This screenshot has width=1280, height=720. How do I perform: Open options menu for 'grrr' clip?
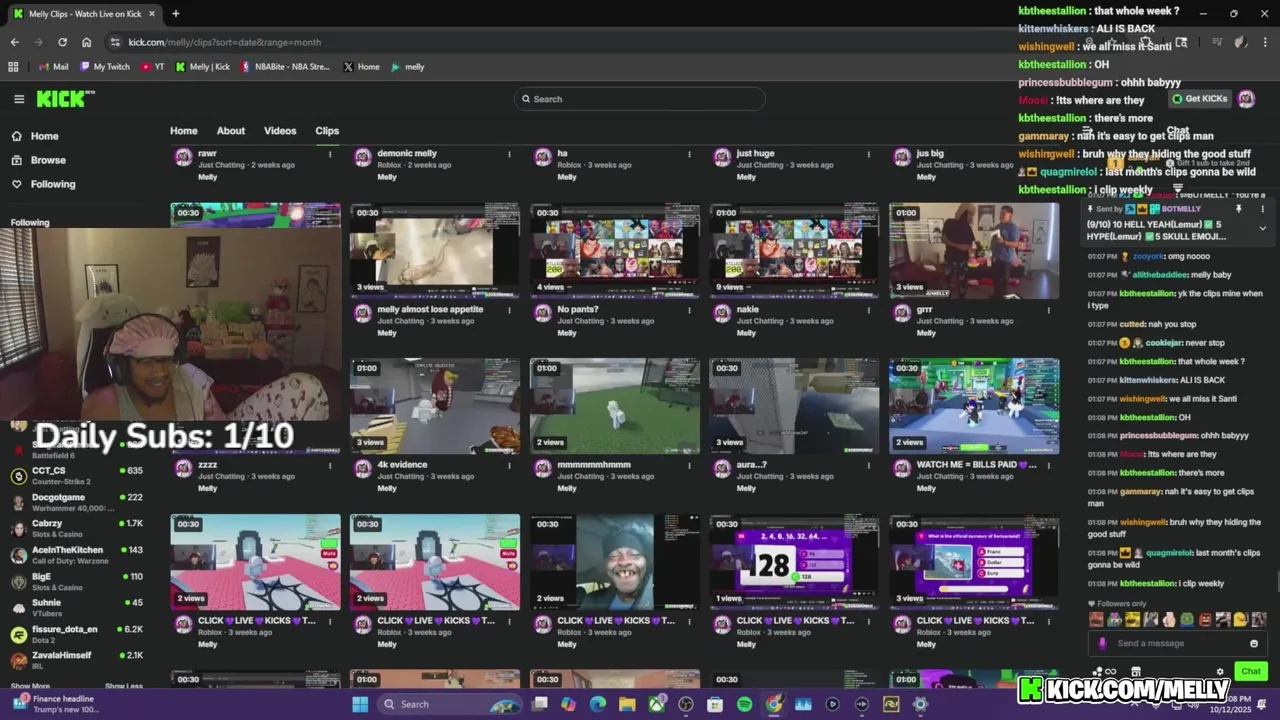(x=1049, y=310)
